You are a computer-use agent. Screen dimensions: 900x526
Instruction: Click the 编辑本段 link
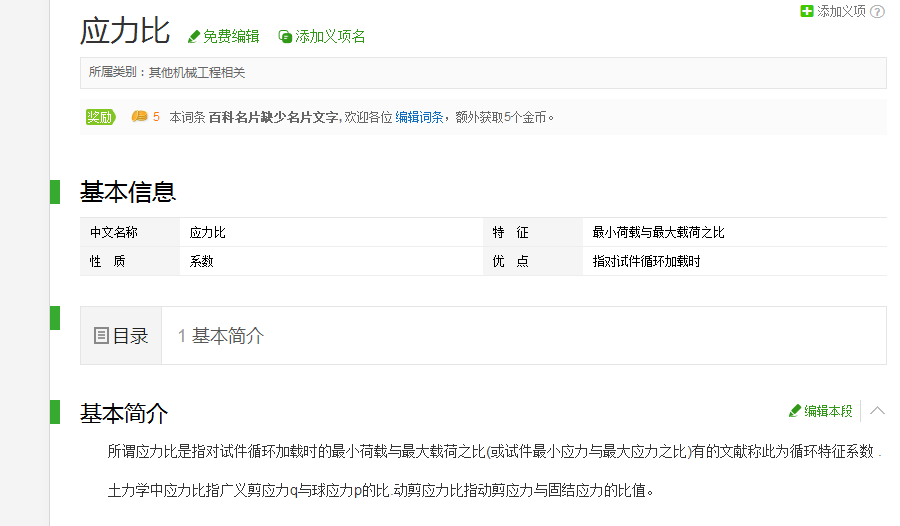[x=828, y=411]
